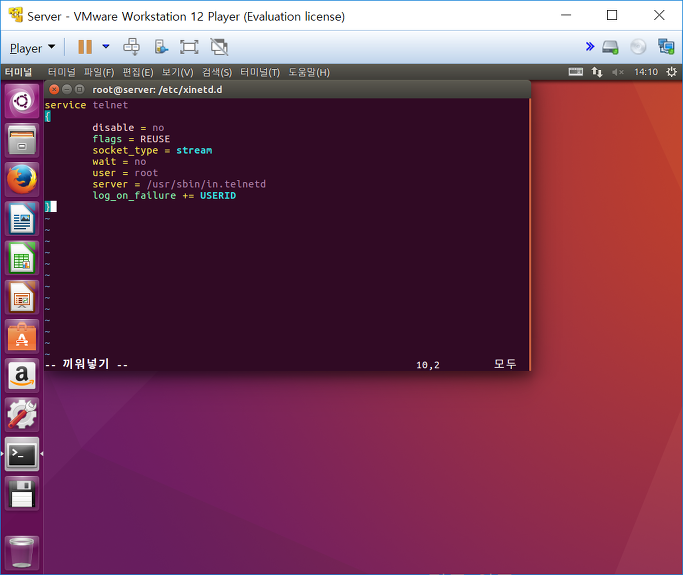Click the '-- 끼워넣기 --' status text
Screen dimensions: 683x575
coord(86,364)
